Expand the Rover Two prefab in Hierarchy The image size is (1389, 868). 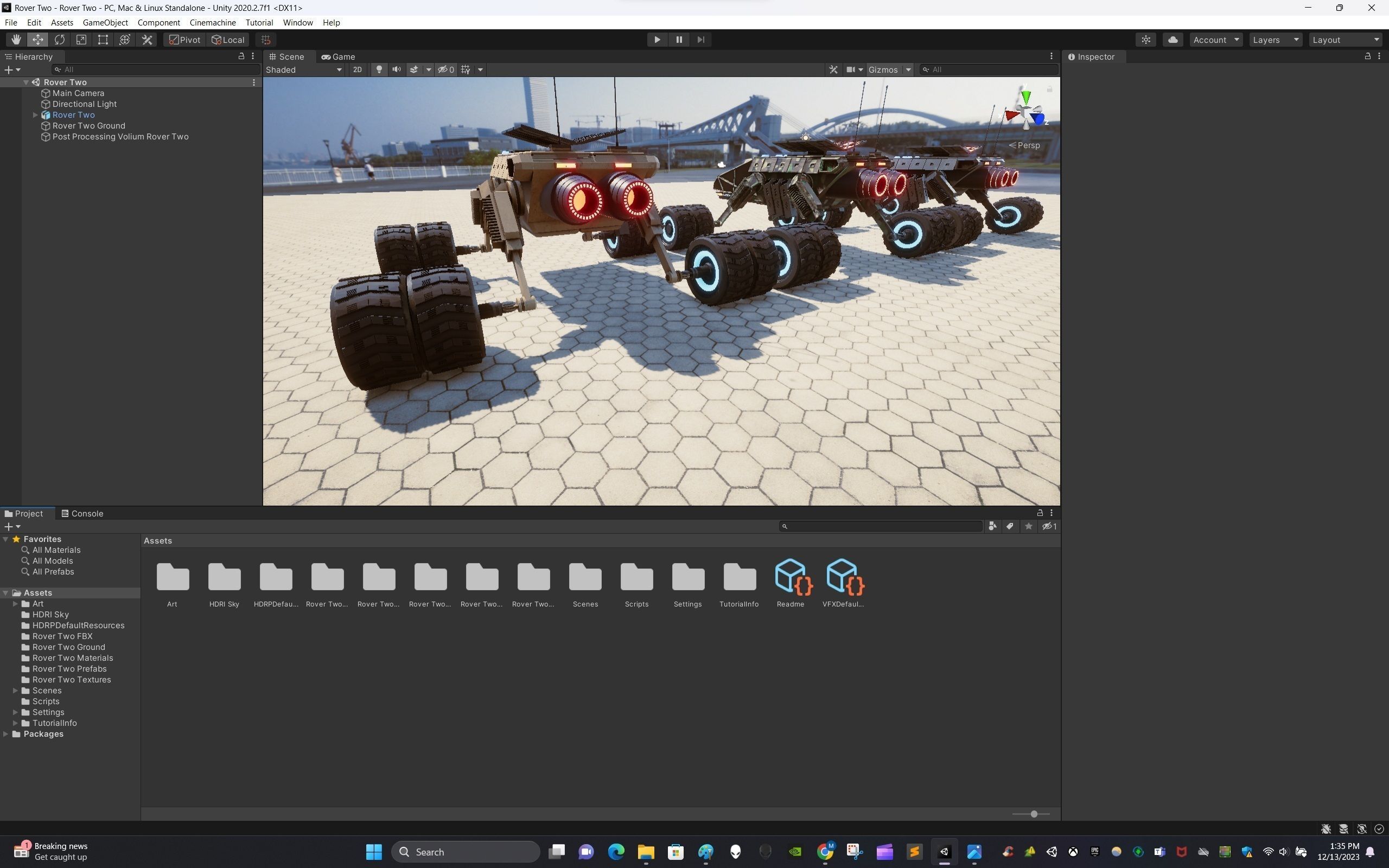[x=36, y=115]
